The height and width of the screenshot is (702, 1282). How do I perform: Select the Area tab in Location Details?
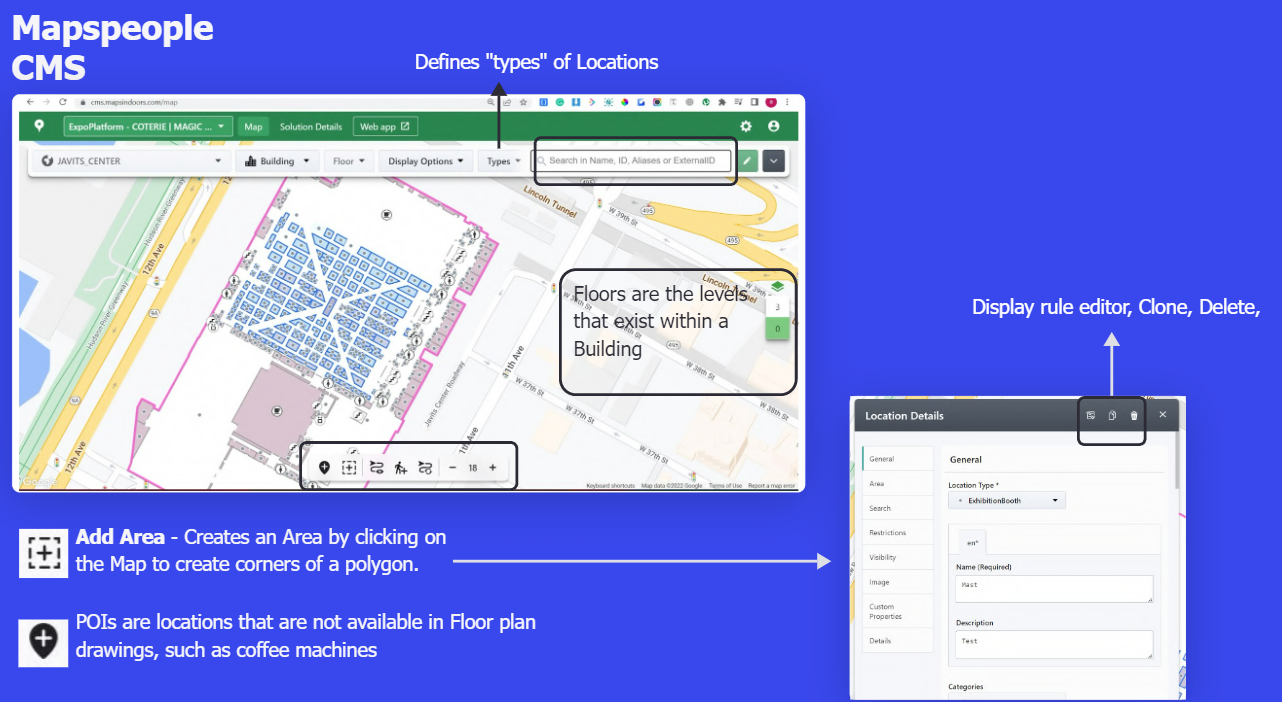point(896,484)
